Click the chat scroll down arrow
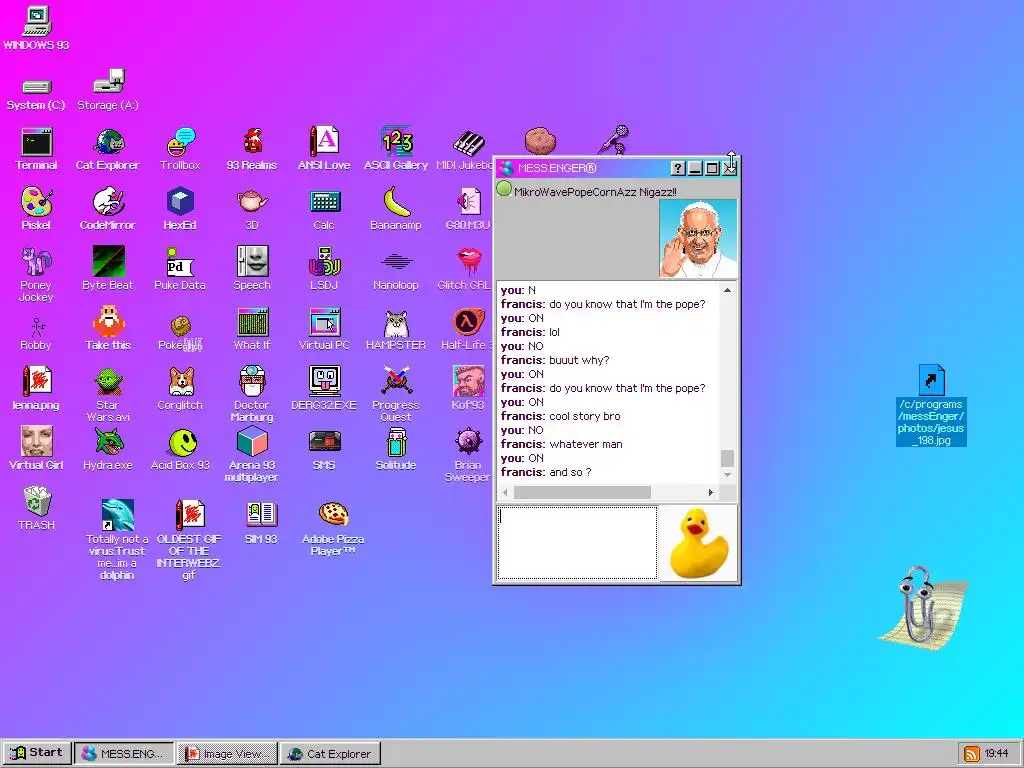This screenshot has width=1024, height=768. click(x=728, y=475)
